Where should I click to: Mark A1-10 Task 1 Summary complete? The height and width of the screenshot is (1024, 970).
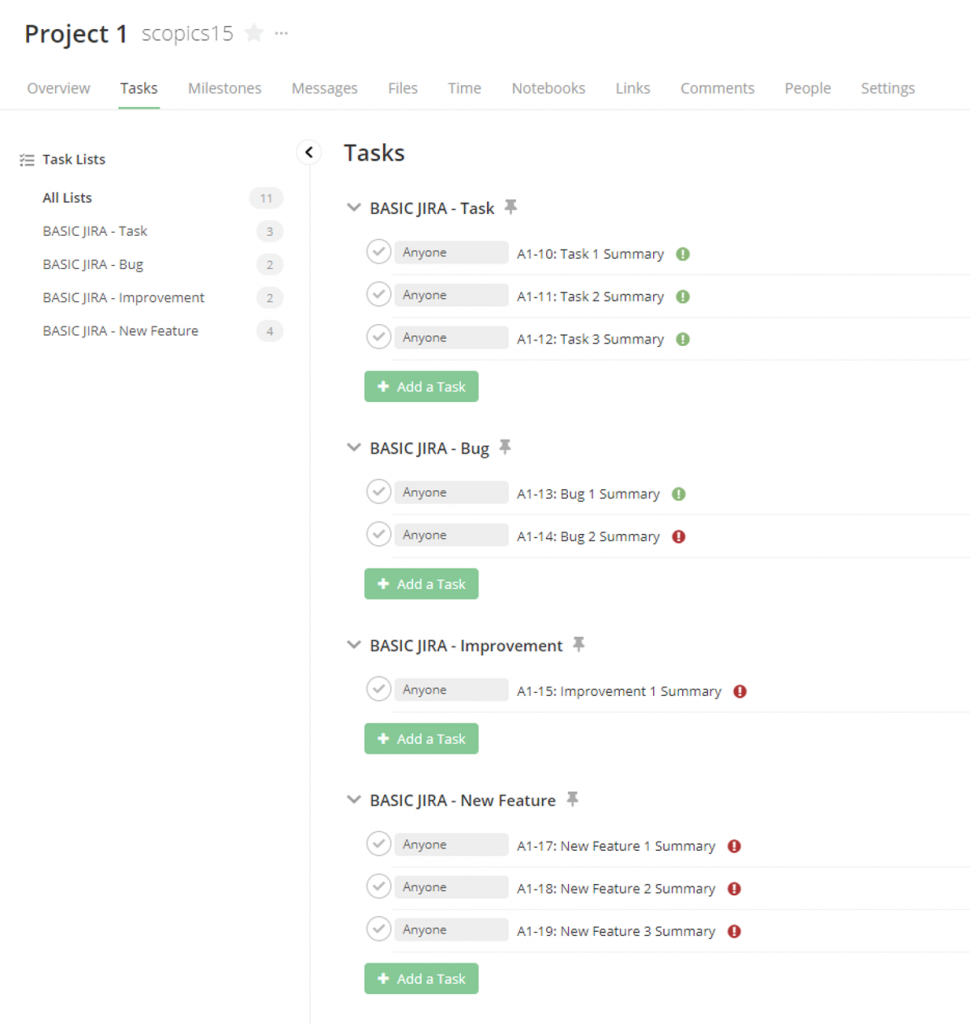click(x=378, y=252)
